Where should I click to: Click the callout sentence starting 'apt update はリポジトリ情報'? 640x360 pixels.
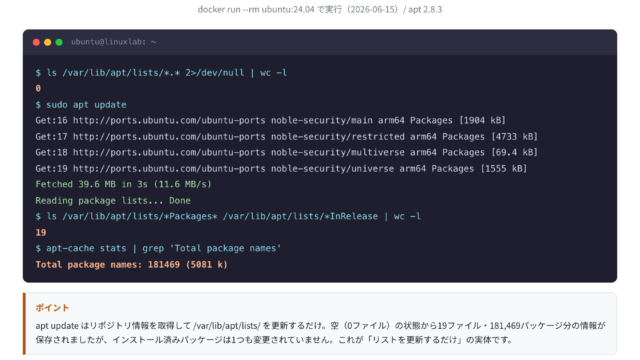tap(320, 326)
